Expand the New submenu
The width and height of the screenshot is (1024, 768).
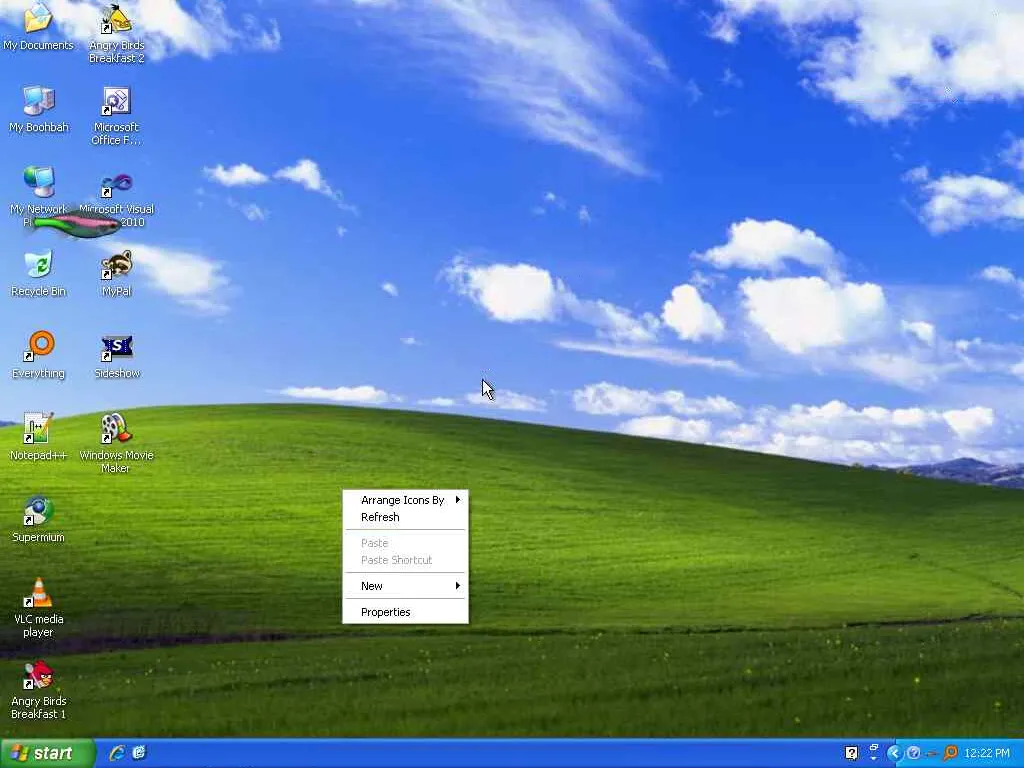[x=405, y=586]
